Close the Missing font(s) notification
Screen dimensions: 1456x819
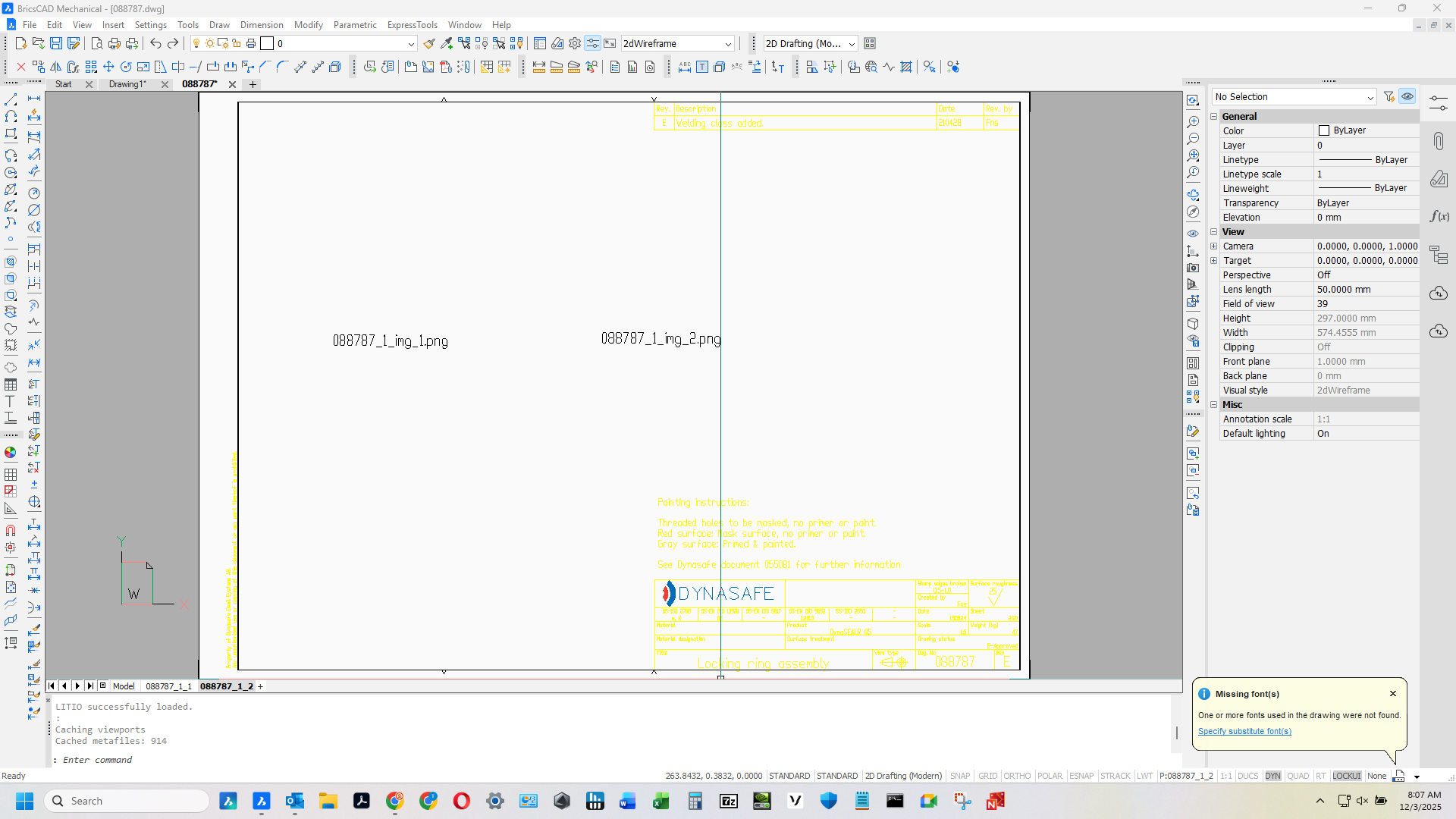point(1393,694)
